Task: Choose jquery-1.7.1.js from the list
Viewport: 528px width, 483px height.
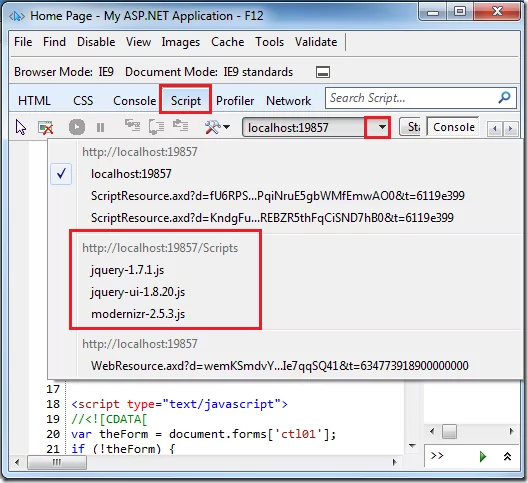Action: (x=127, y=270)
